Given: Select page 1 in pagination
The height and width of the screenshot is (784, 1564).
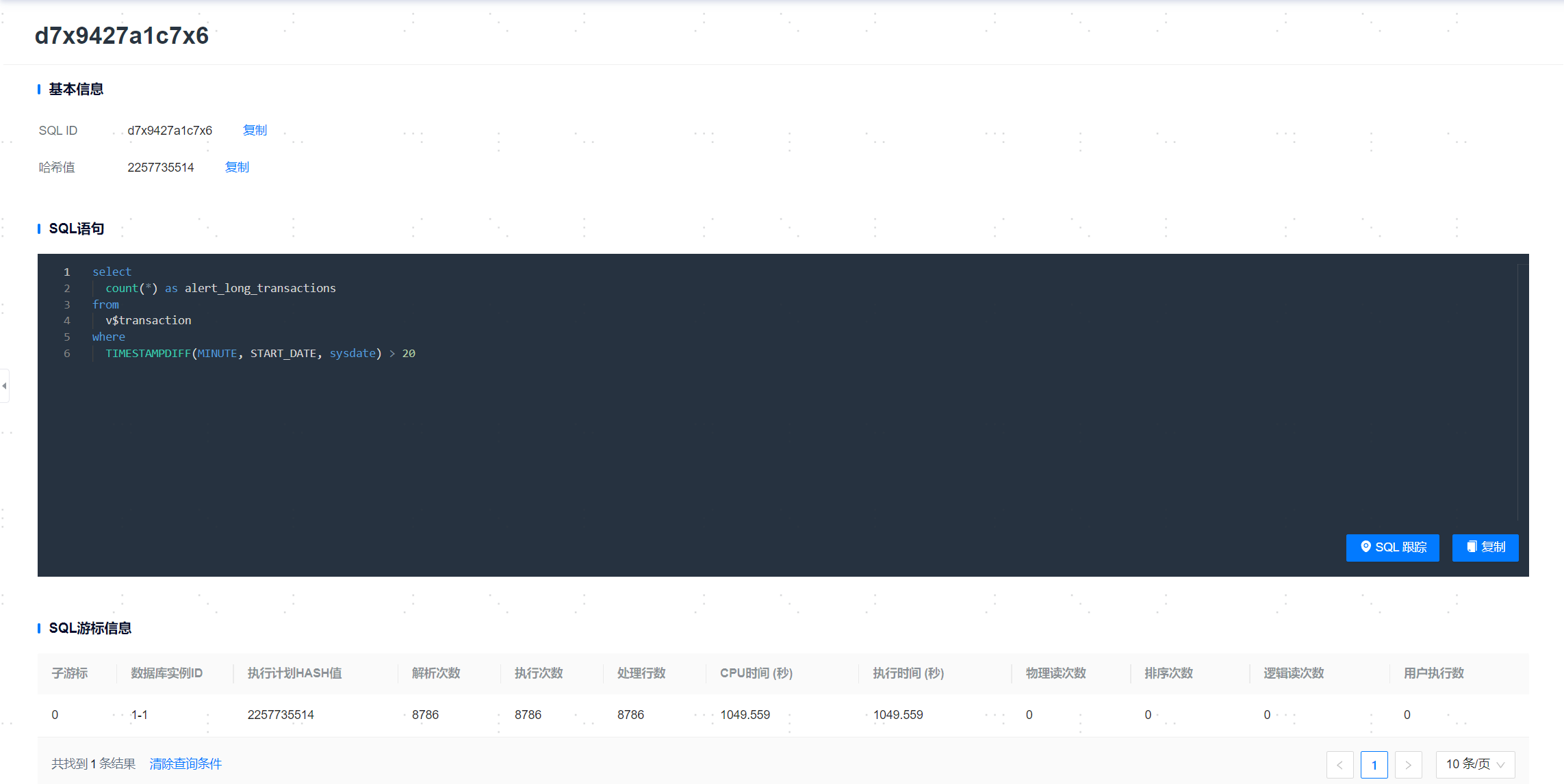Looking at the screenshot, I should pyautogui.click(x=1374, y=764).
